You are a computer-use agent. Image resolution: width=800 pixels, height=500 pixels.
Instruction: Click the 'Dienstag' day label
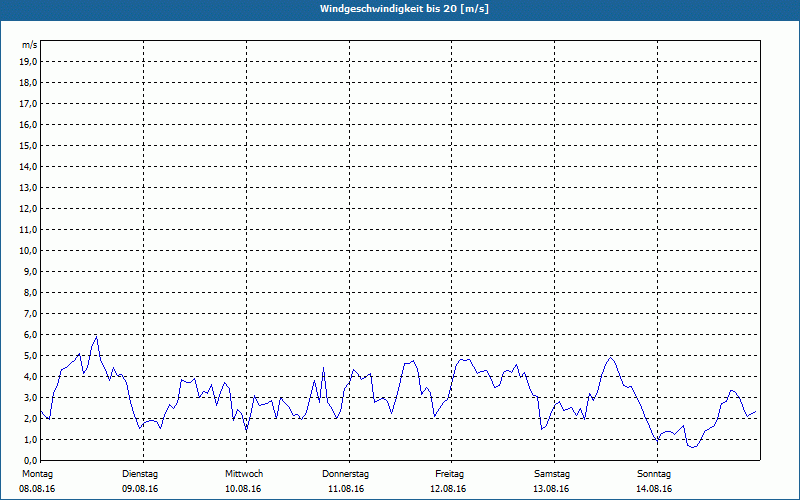point(140,474)
